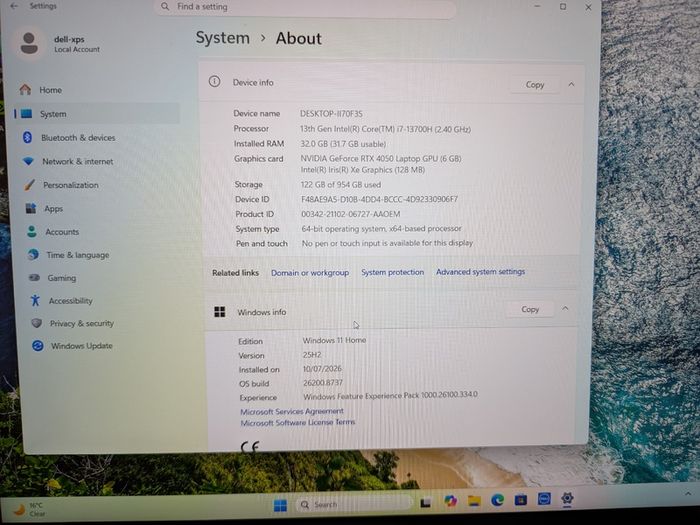700x525 pixels.
Task: Click the version value 25H2
Action: point(312,355)
